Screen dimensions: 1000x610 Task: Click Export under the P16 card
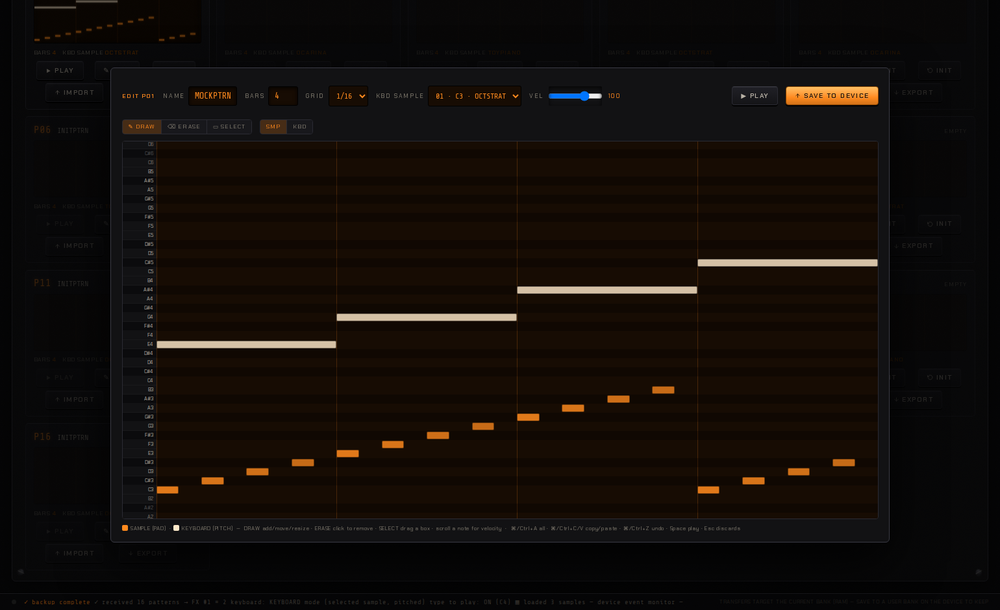click(148, 553)
